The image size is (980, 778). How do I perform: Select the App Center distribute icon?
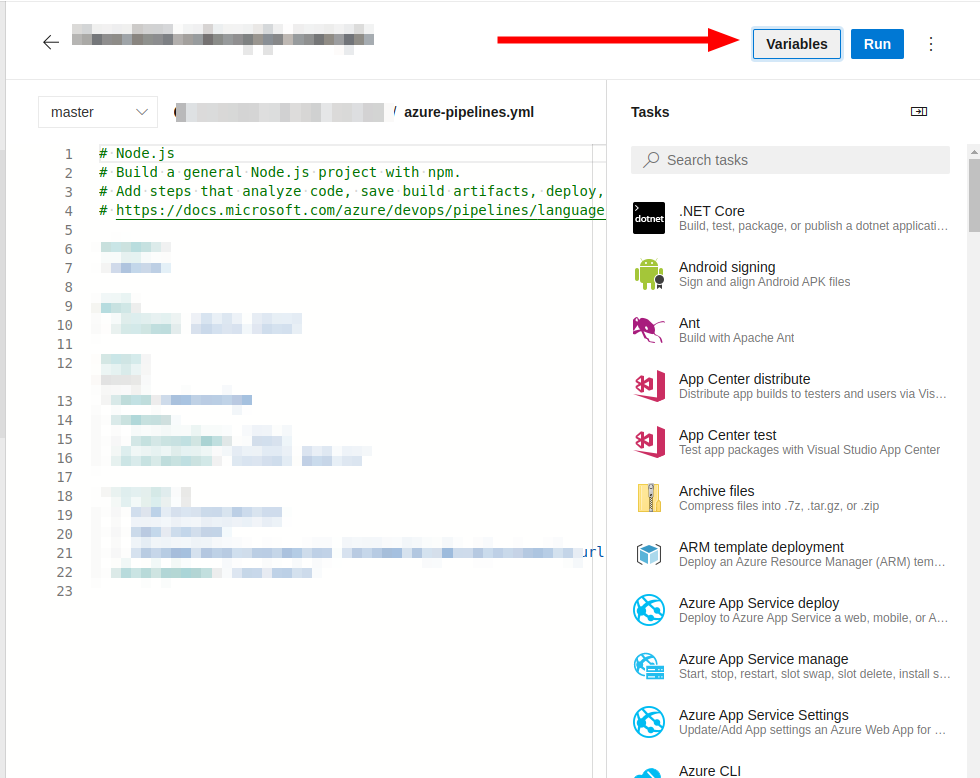(x=649, y=386)
